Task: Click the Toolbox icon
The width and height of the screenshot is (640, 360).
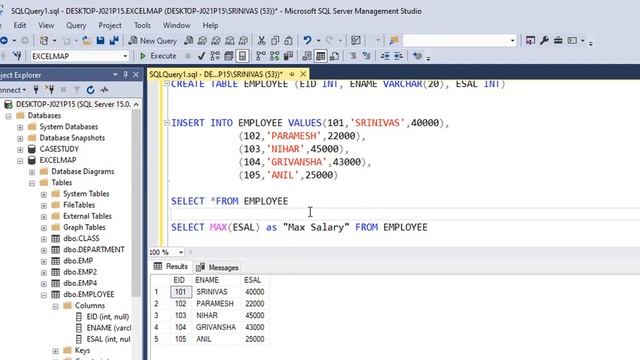Action: (558, 40)
